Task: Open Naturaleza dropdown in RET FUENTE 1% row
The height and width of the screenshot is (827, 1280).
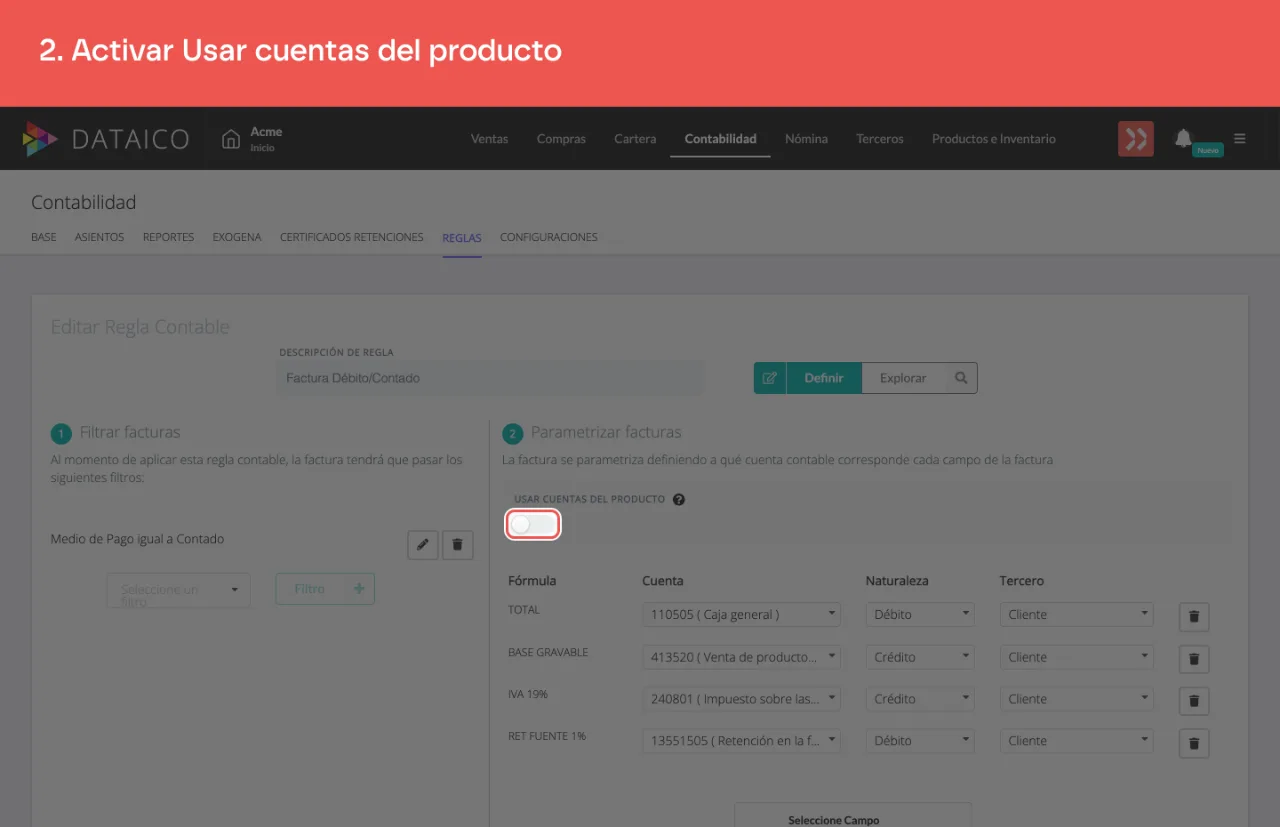Action: [920, 740]
